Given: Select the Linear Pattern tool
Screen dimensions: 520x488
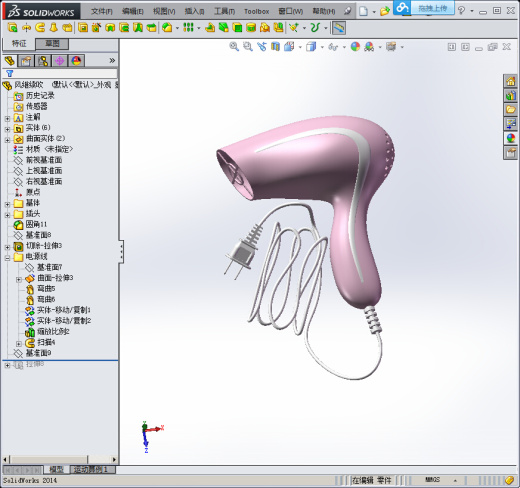Looking at the screenshot, I should point(188,28).
